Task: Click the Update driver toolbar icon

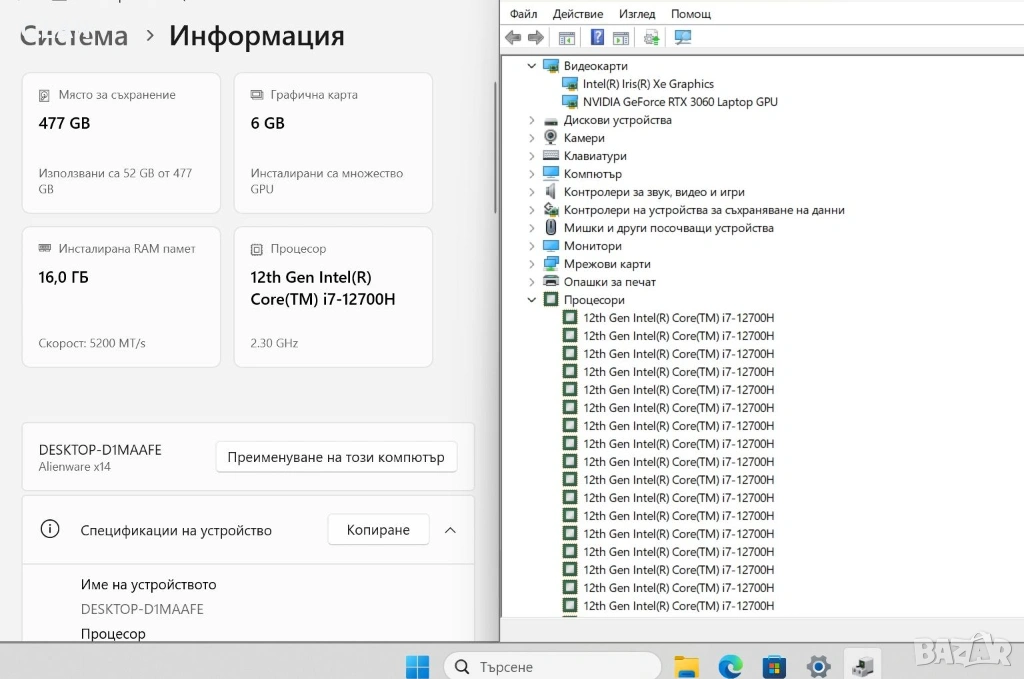Action: pos(651,38)
